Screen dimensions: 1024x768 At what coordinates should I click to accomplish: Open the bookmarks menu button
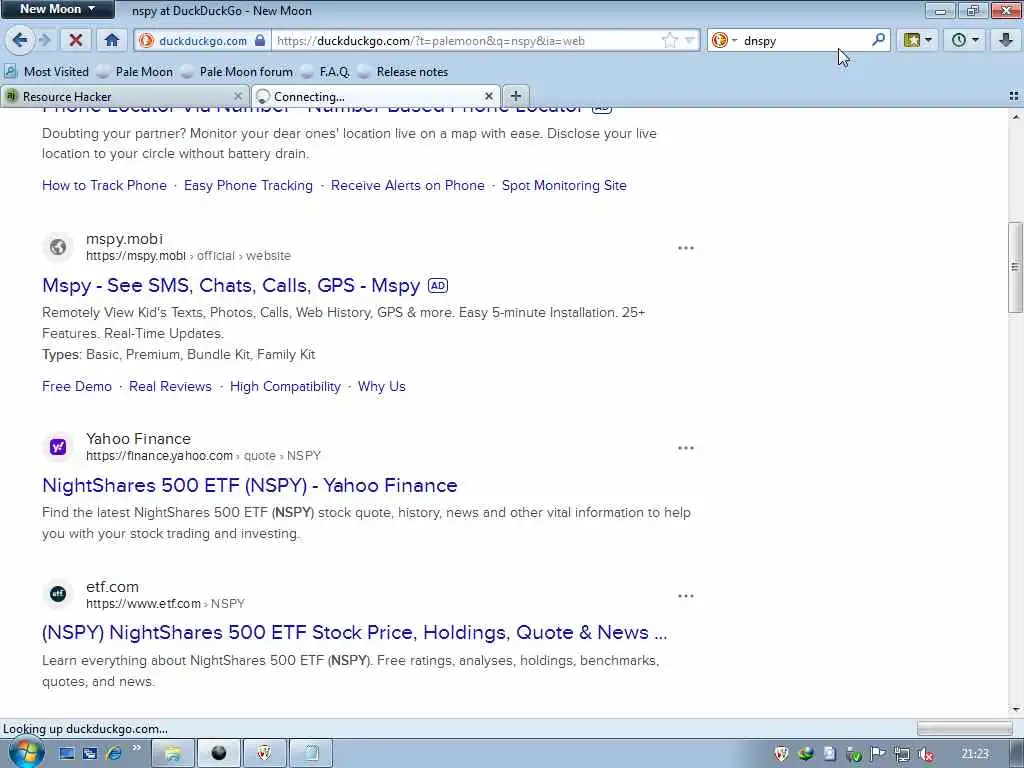click(918, 40)
